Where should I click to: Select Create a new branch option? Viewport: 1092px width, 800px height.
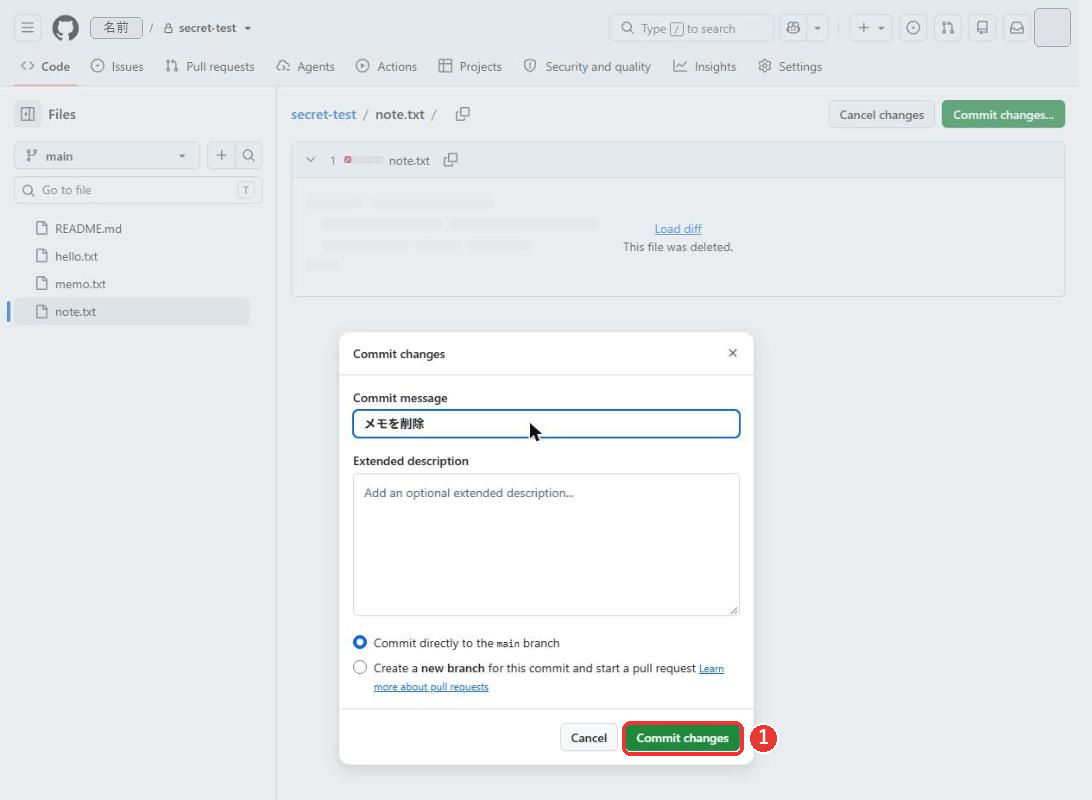(360, 667)
